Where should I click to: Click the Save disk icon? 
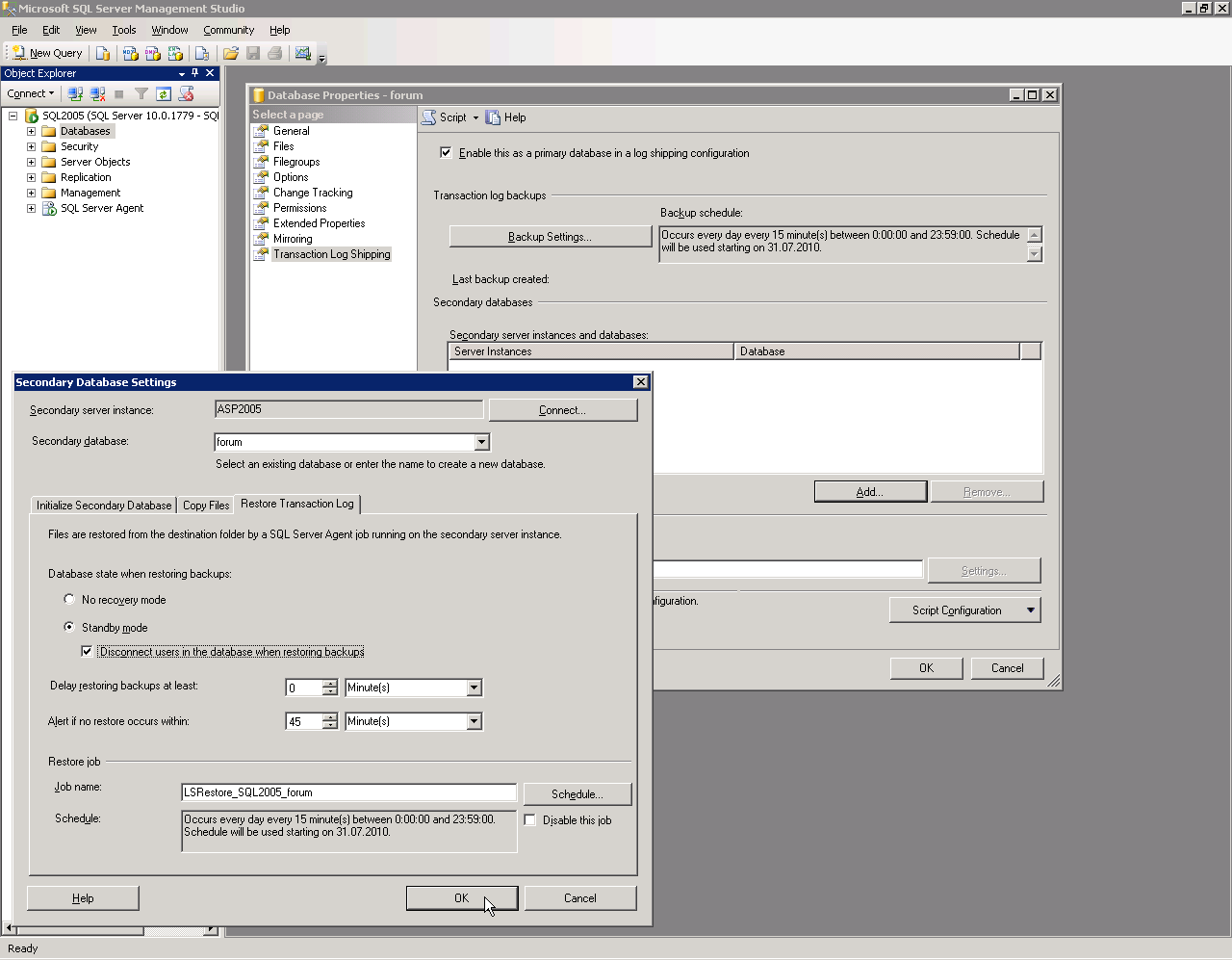(x=253, y=53)
